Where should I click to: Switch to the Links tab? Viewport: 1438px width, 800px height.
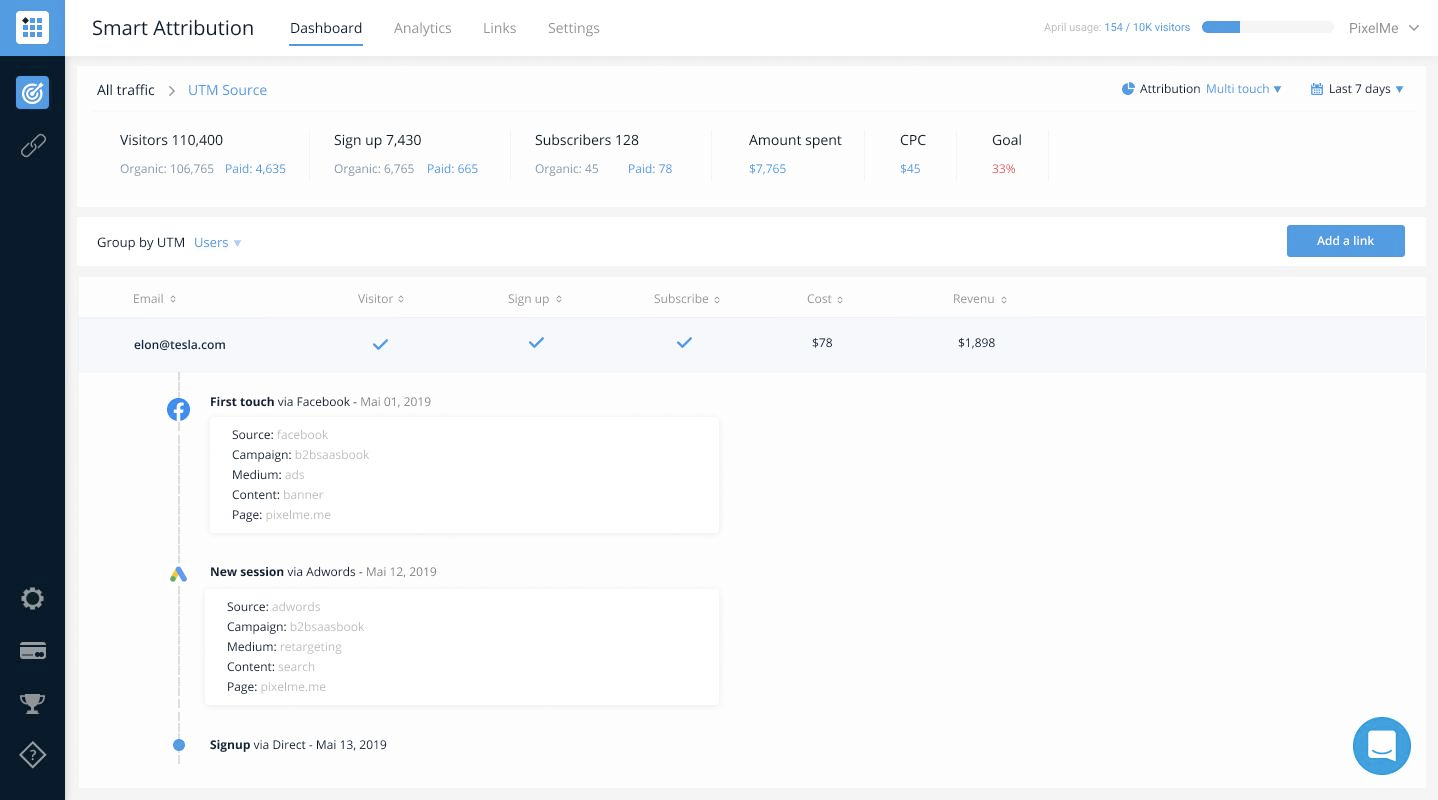(x=499, y=28)
